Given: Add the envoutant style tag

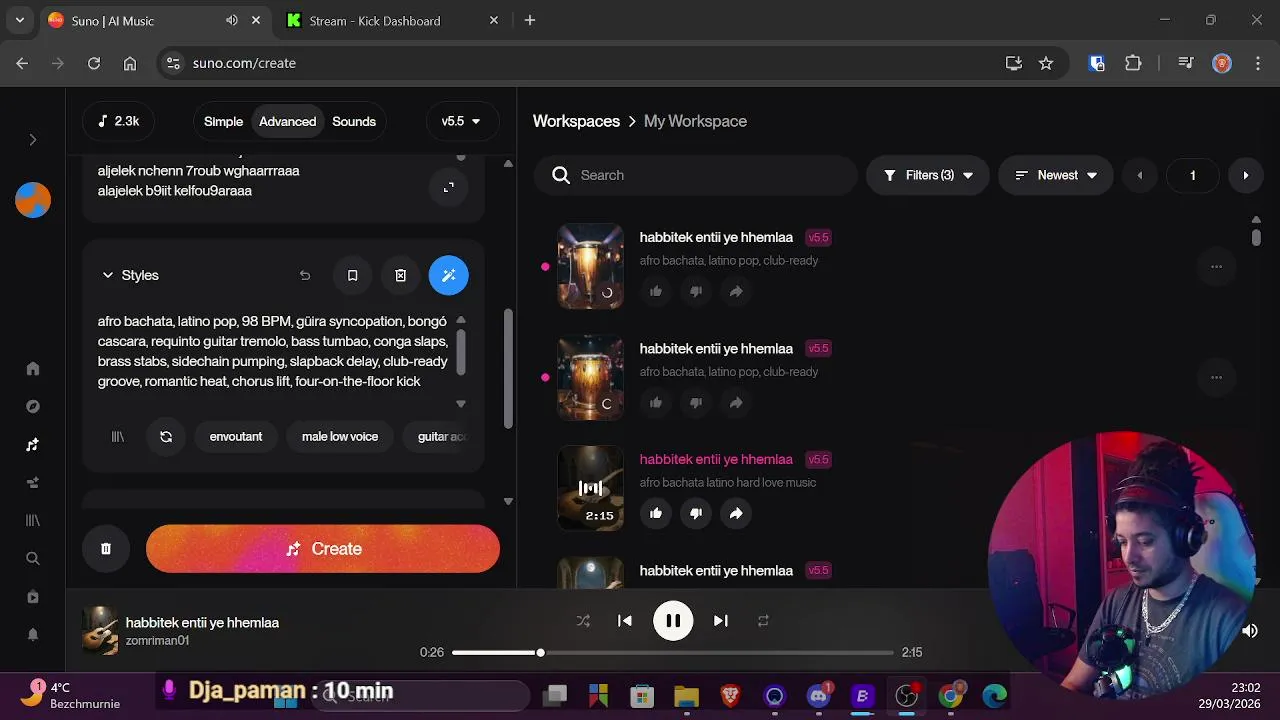Looking at the screenshot, I should click(236, 437).
